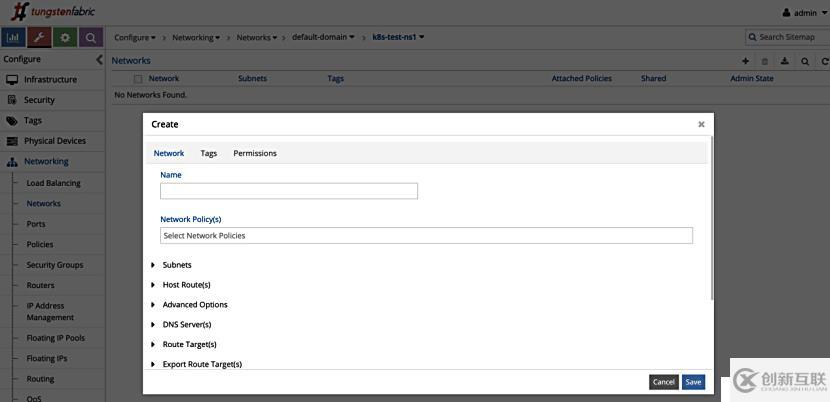Click the Subnets column header
830x402 pixels.
(x=252, y=78)
